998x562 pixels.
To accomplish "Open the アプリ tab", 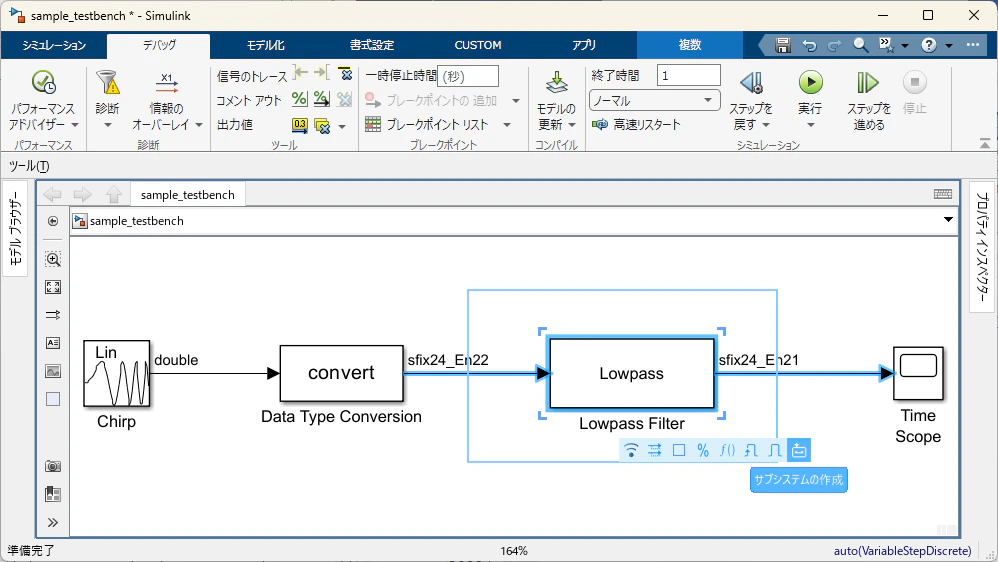I will pos(584,45).
